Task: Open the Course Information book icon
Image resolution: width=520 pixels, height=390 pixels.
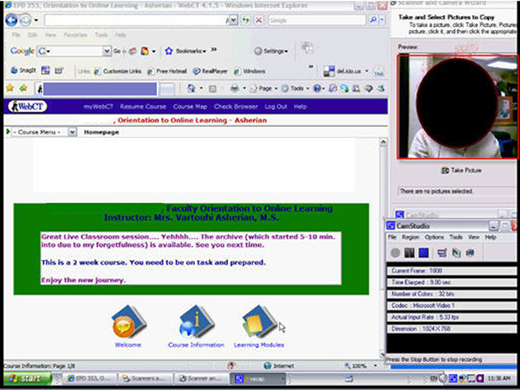Action: [196, 322]
